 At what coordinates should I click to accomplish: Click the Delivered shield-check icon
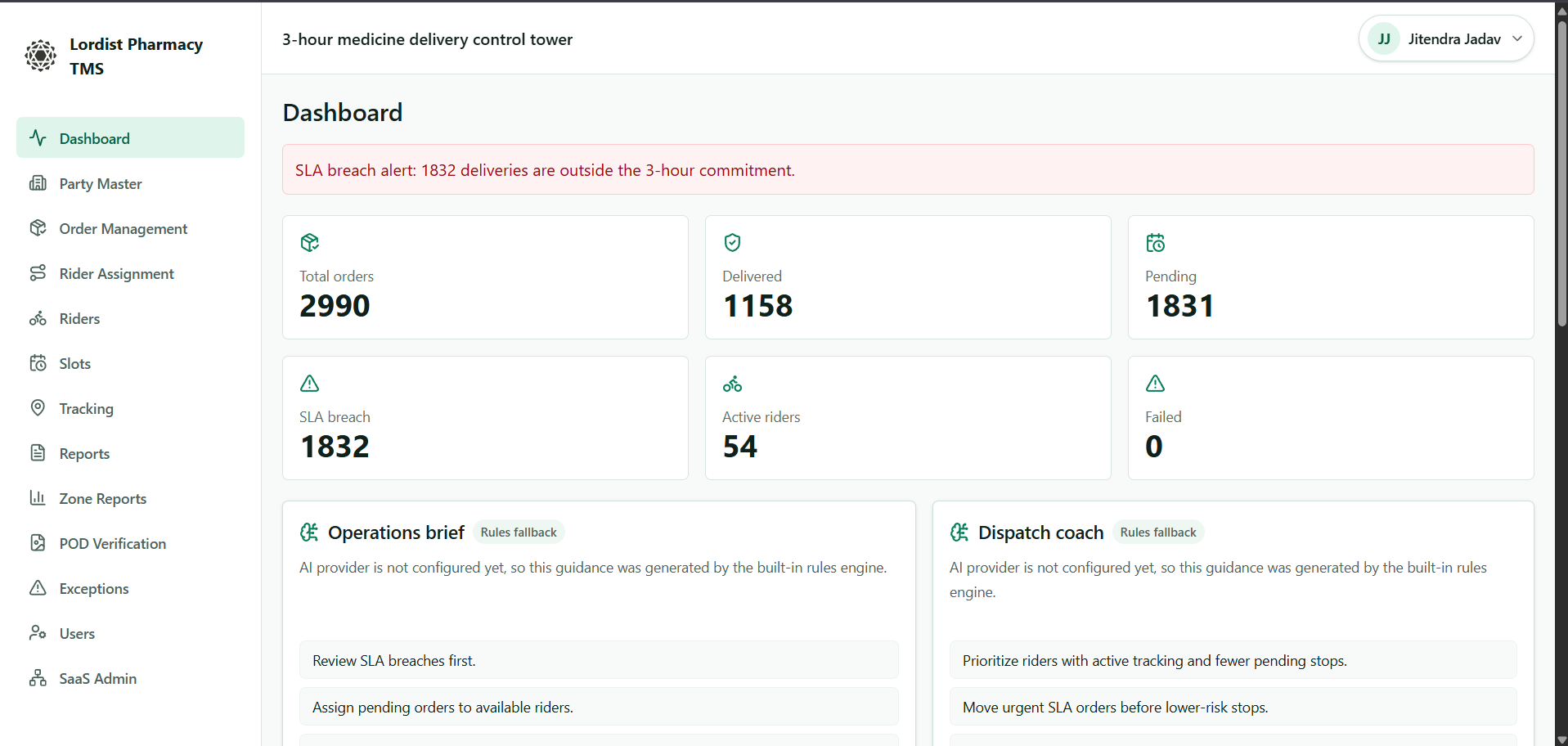coord(732,242)
